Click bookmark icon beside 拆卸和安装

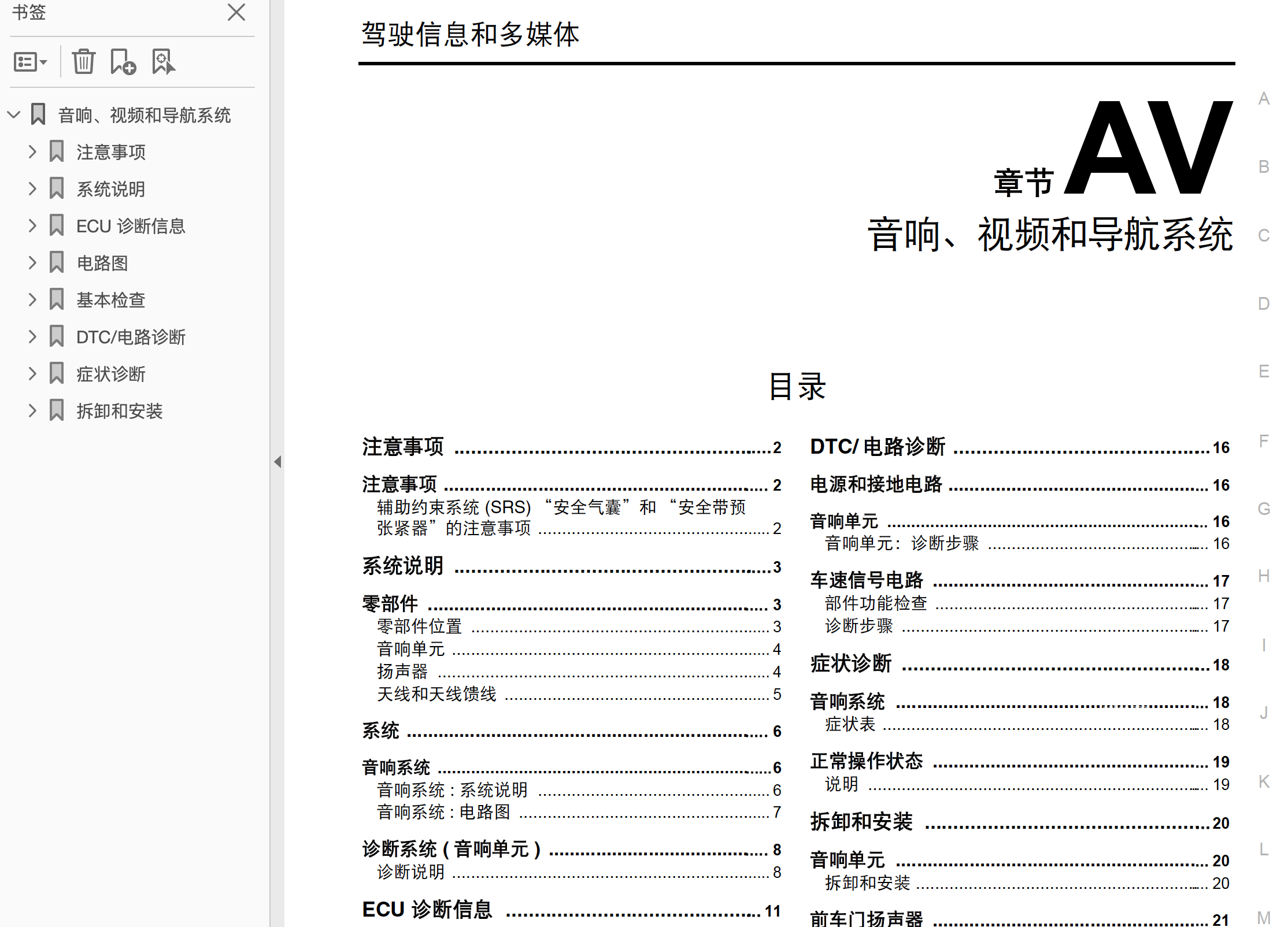(x=57, y=410)
